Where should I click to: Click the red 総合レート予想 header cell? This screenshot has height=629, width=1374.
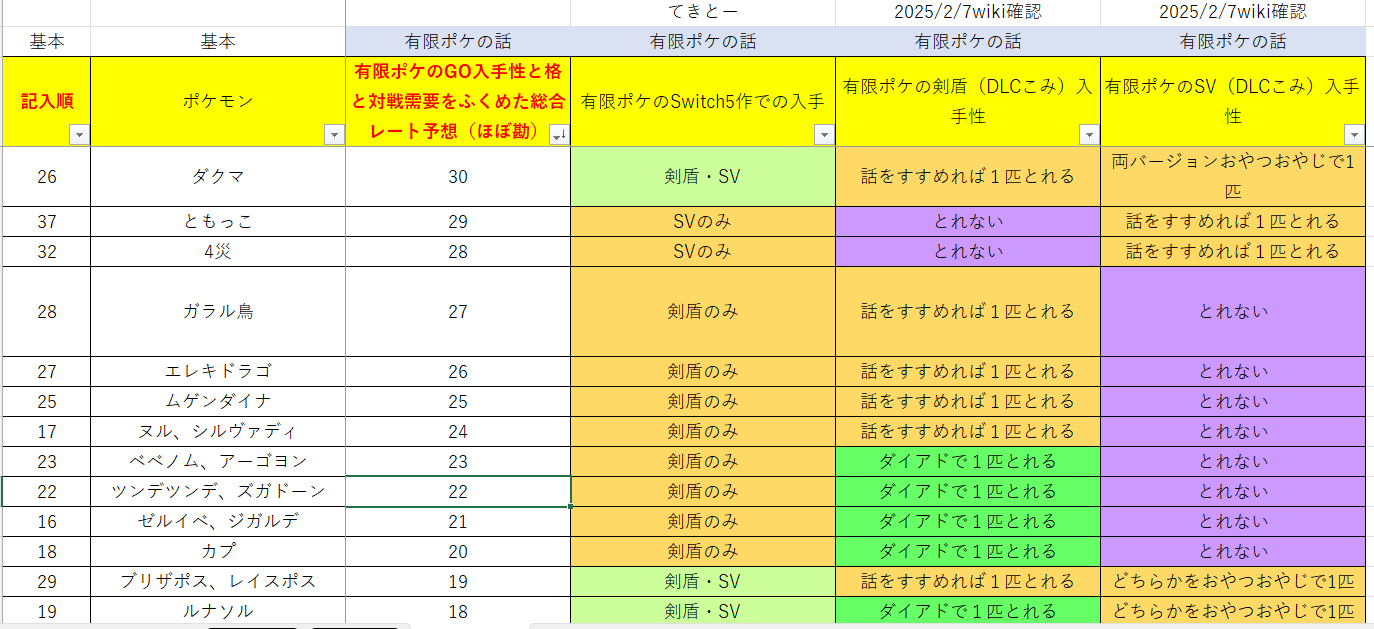(x=458, y=102)
